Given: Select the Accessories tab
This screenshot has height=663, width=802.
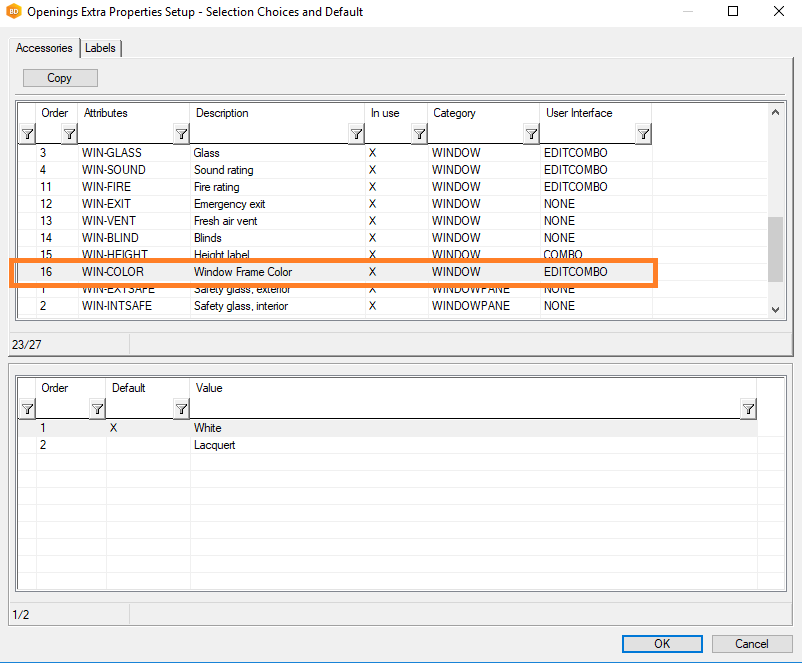Looking at the screenshot, I should (44, 48).
